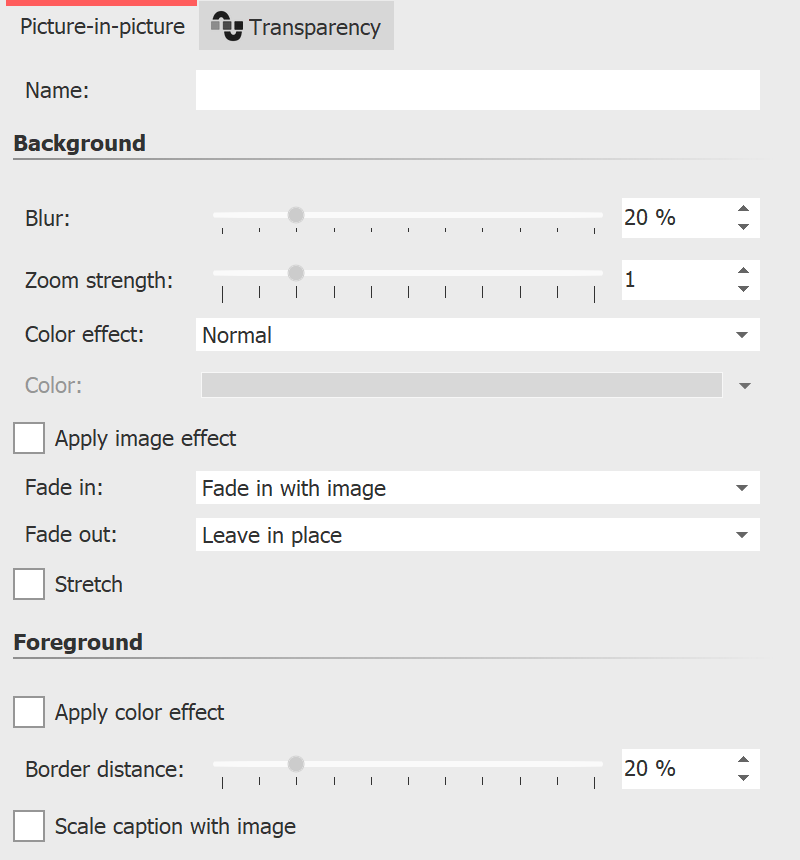
Task: Check Scale caption with image
Action: 28,826
